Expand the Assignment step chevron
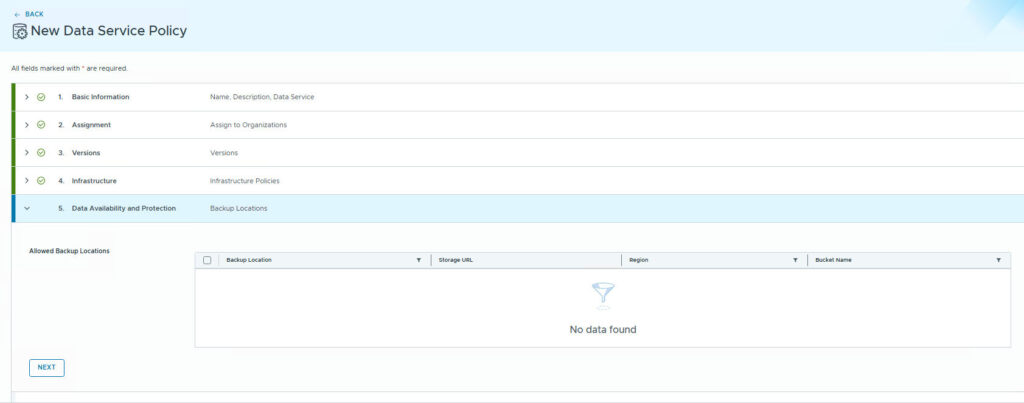1024x403 pixels. [27, 125]
